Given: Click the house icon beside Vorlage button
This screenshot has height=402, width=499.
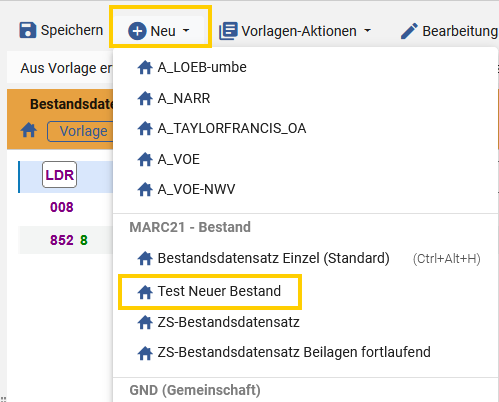Looking at the screenshot, I should pyautogui.click(x=29, y=130).
